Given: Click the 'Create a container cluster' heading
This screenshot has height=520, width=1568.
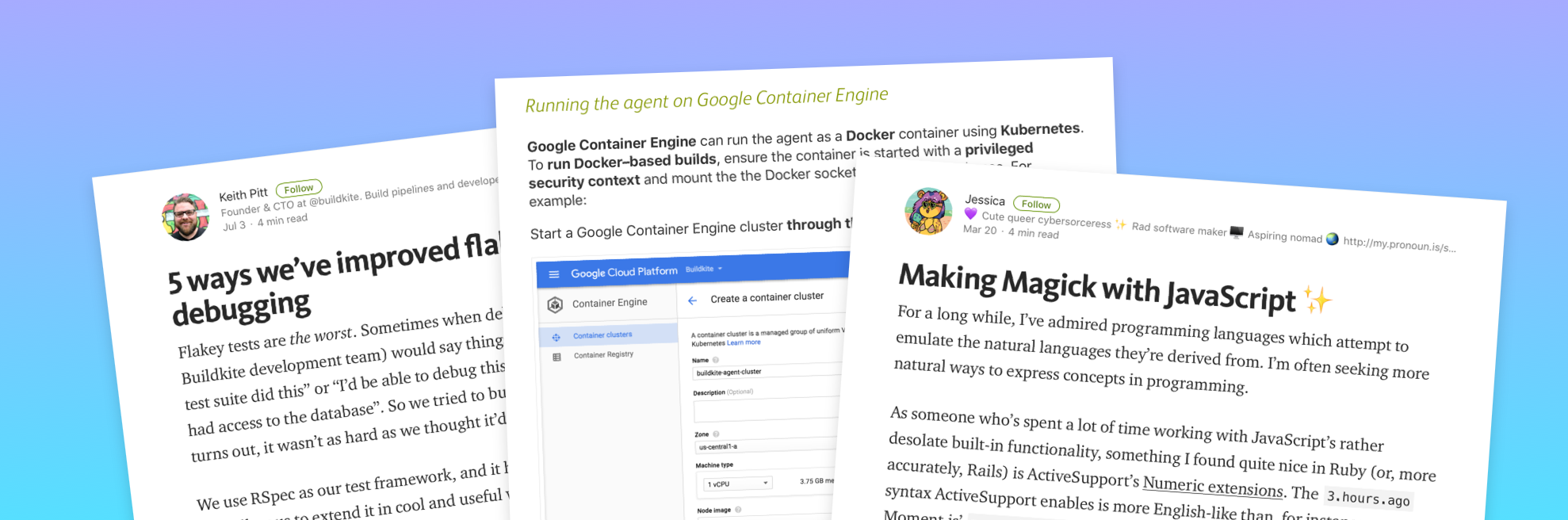Looking at the screenshot, I should [767, 297].
